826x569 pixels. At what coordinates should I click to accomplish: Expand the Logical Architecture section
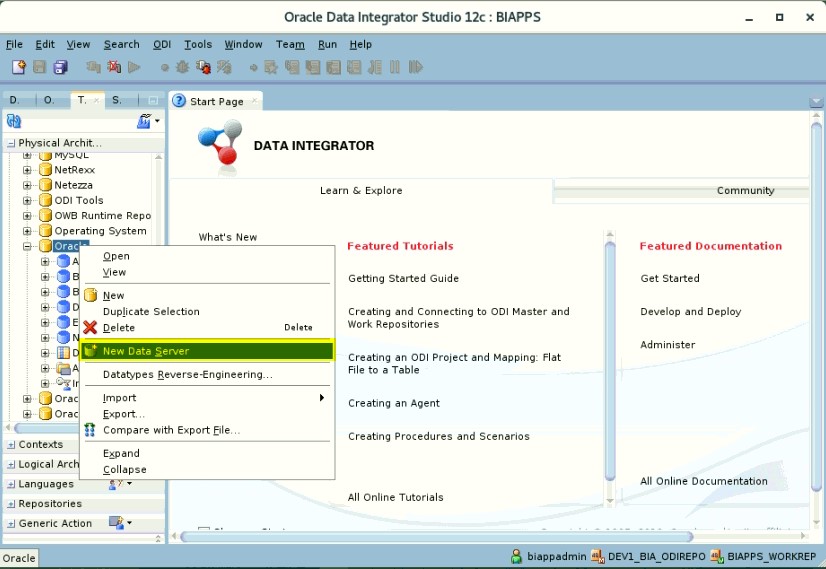(x=11, y=465)
